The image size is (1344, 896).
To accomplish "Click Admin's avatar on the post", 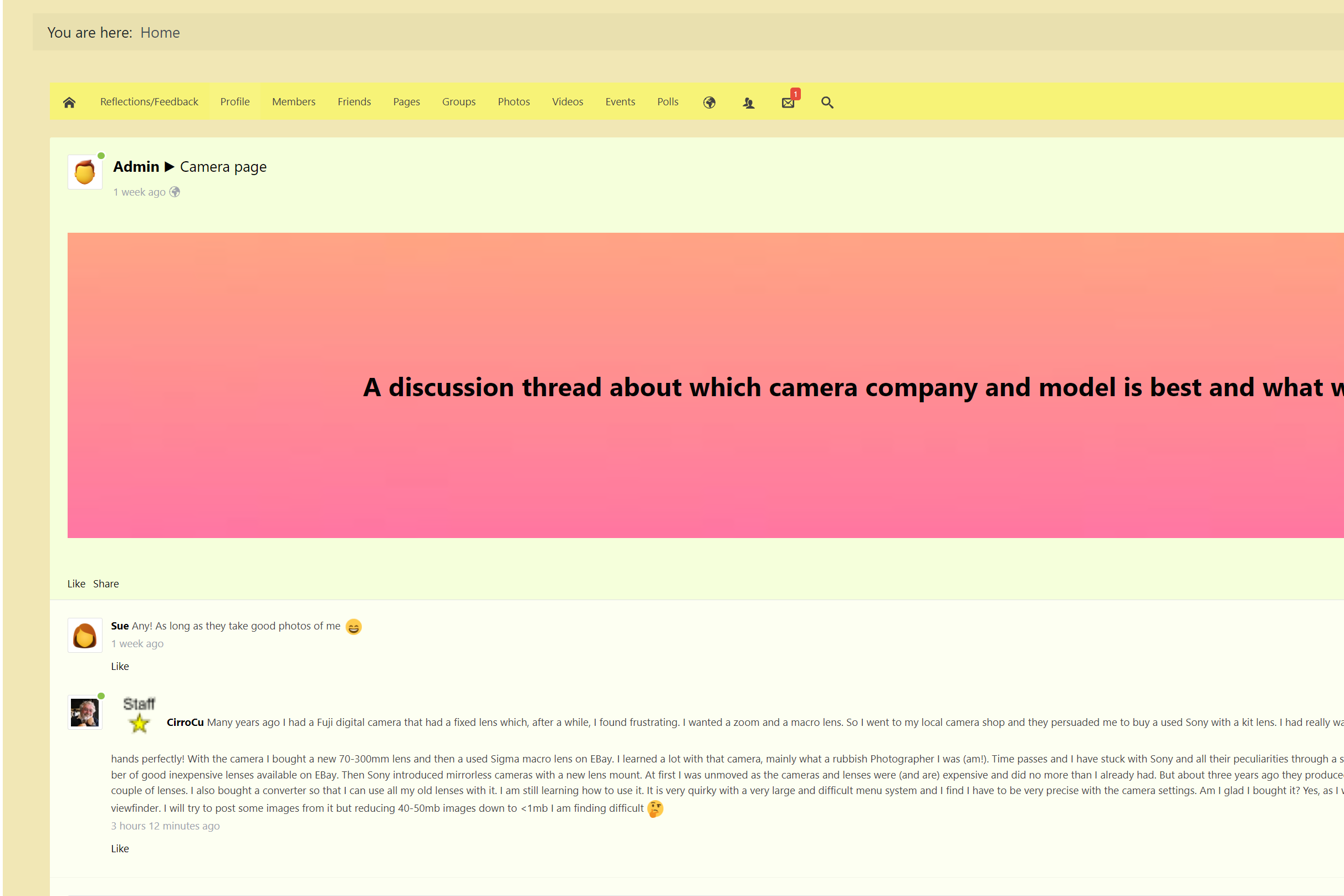I will [85, 172].
